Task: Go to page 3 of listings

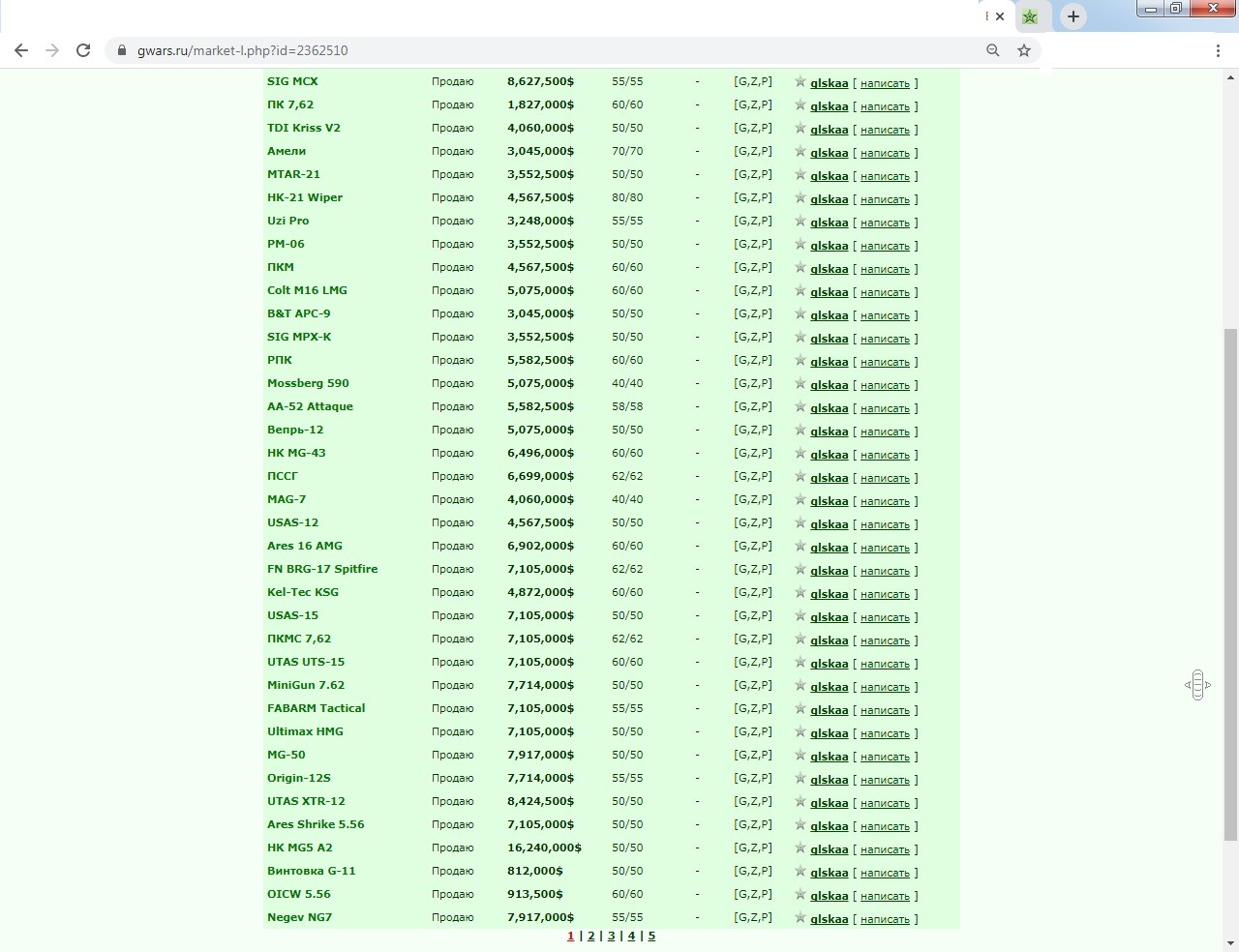Action: [x=611, y=936]
